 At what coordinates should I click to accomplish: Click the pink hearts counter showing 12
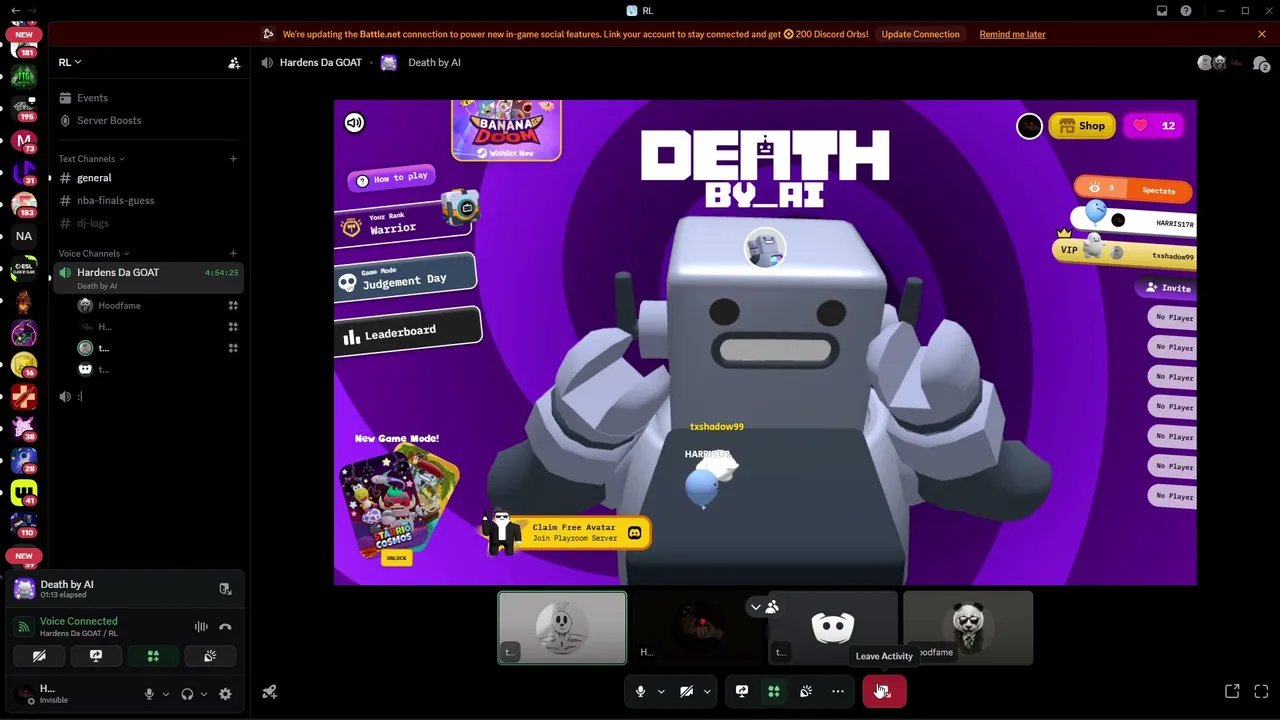1154,126
